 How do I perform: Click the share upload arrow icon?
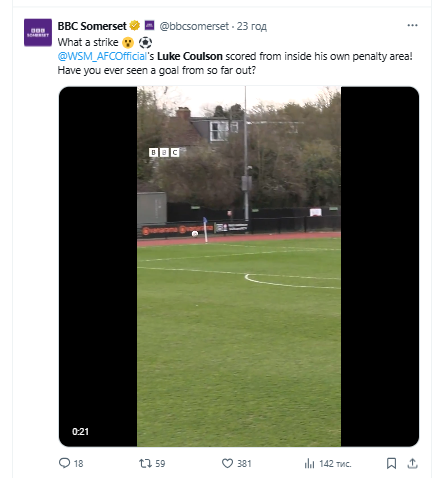tap(412, 463)
